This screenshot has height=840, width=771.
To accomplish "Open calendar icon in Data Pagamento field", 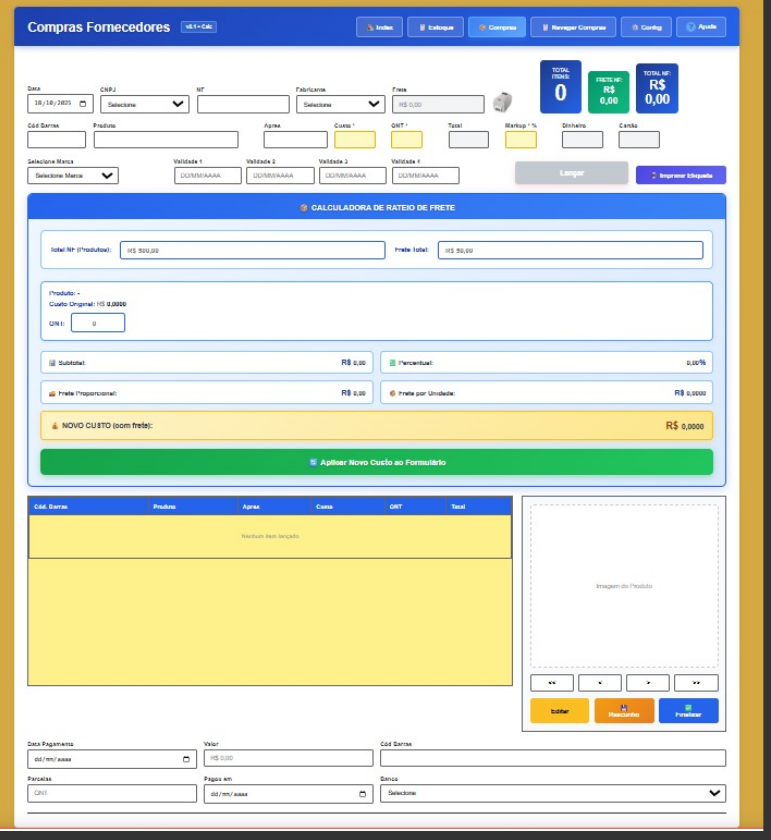I will click(x=186, y=759).
